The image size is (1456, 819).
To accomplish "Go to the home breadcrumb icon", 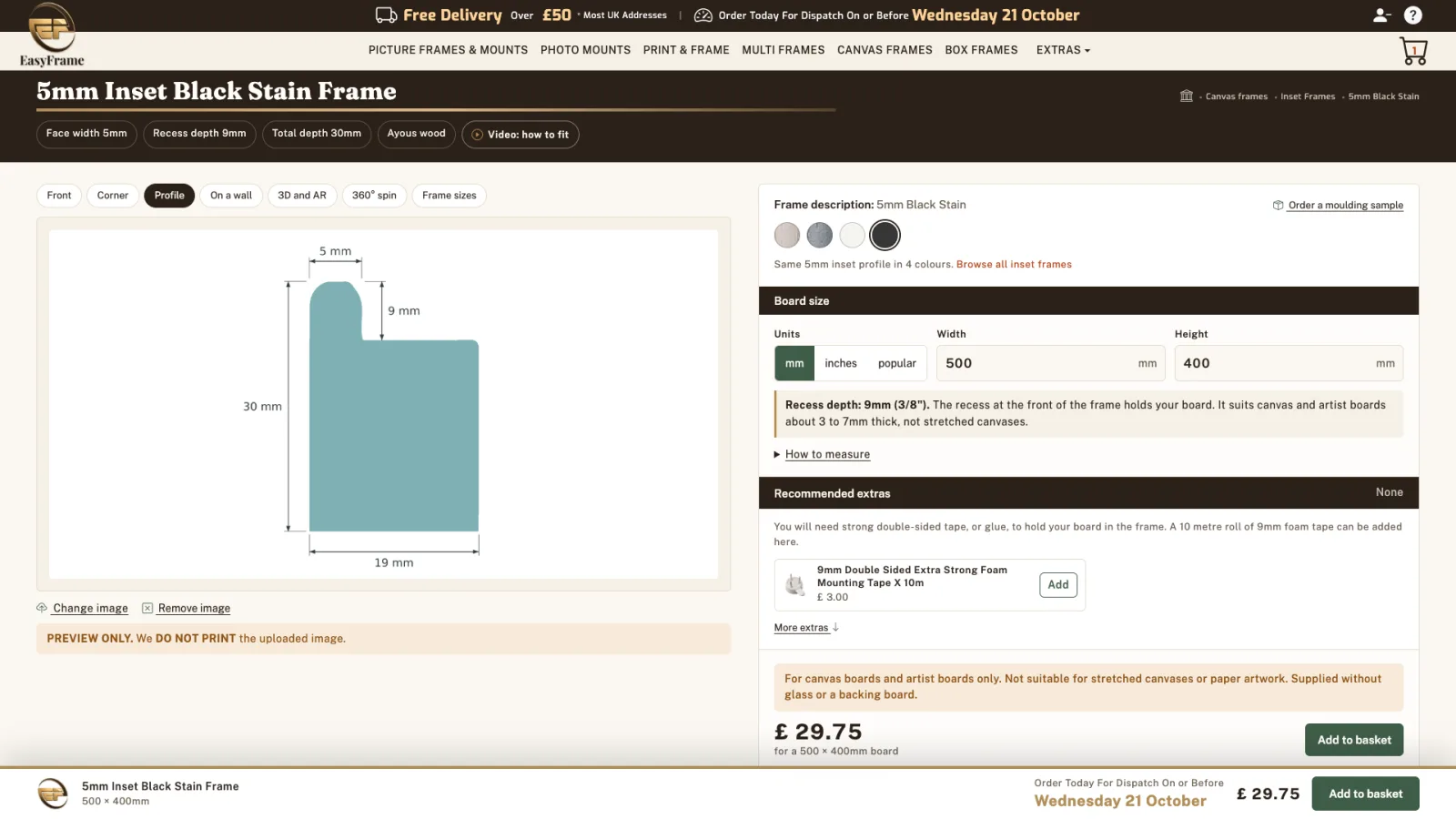I will coord(1186,96).
